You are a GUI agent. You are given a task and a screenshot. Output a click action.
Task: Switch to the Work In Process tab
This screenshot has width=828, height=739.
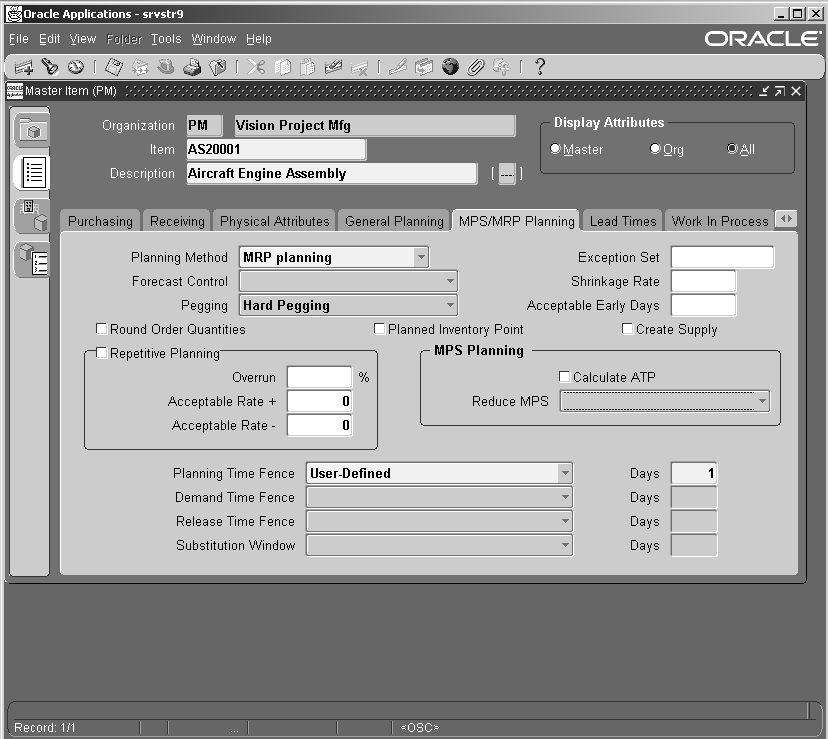coord(720,221)
